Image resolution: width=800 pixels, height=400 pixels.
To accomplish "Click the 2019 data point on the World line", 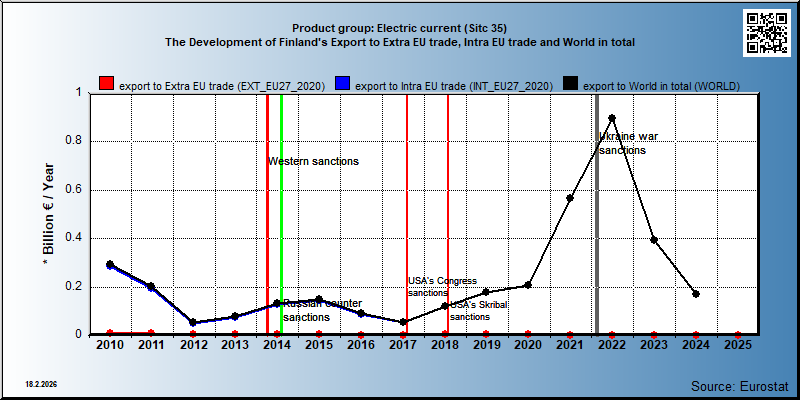I will click(486, 292).
